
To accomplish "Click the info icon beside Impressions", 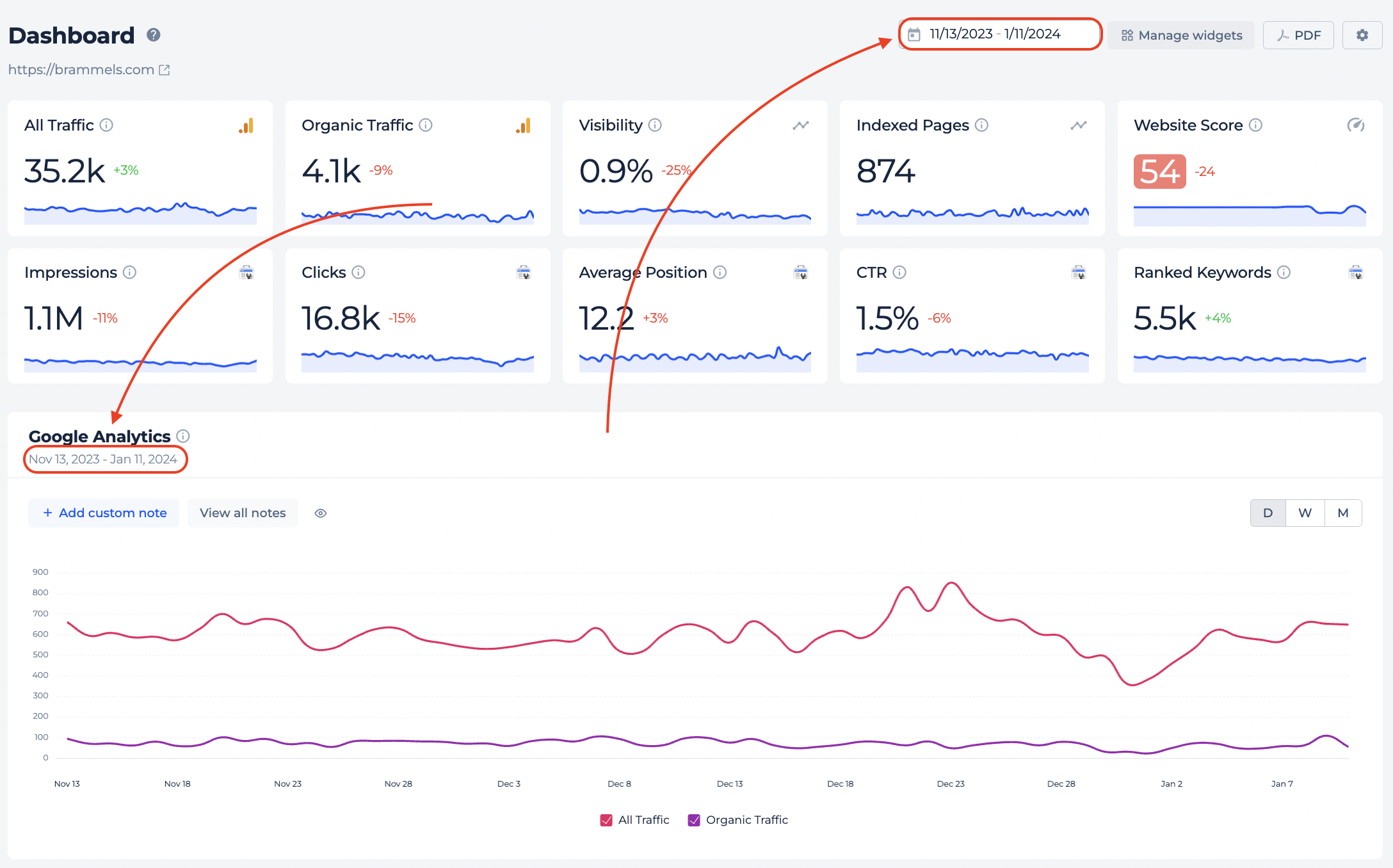I will pos(130,272).
